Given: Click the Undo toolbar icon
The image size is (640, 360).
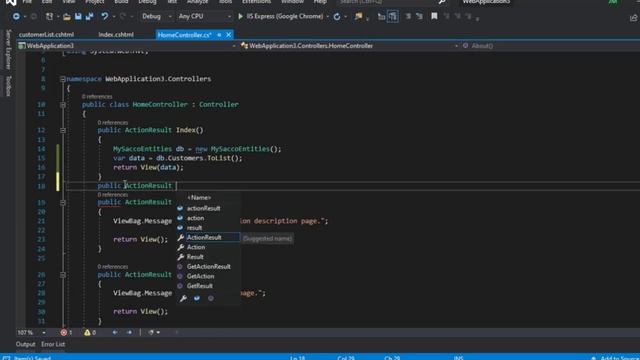Looking at the screenshot, I should coord(105,16).
